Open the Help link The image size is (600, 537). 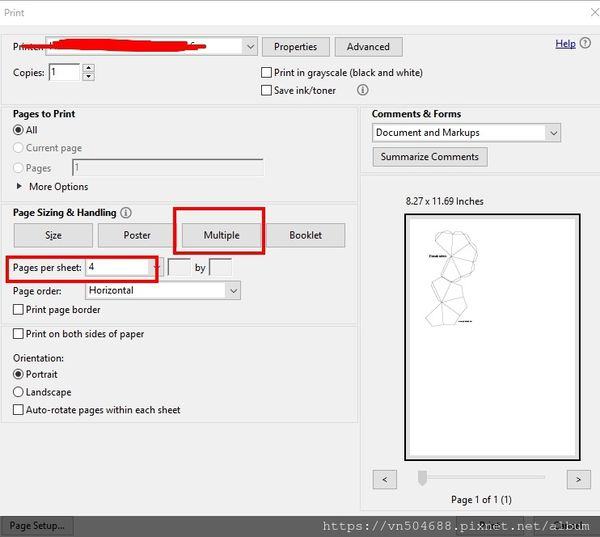(565, 44)
